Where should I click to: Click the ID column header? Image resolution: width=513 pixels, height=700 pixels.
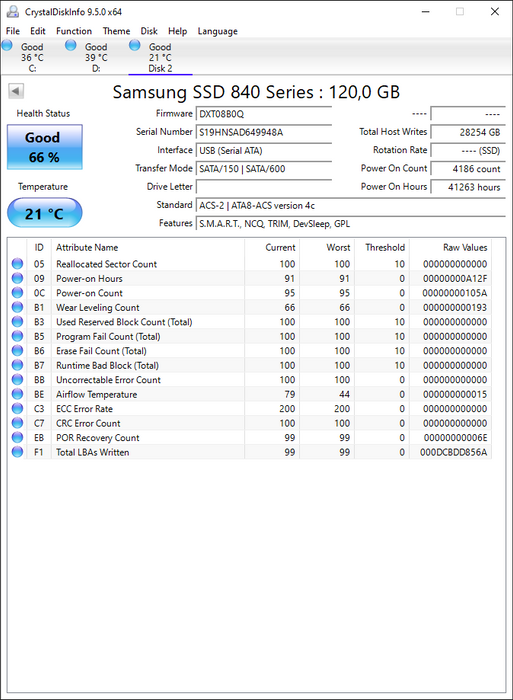tap(39, 247)
